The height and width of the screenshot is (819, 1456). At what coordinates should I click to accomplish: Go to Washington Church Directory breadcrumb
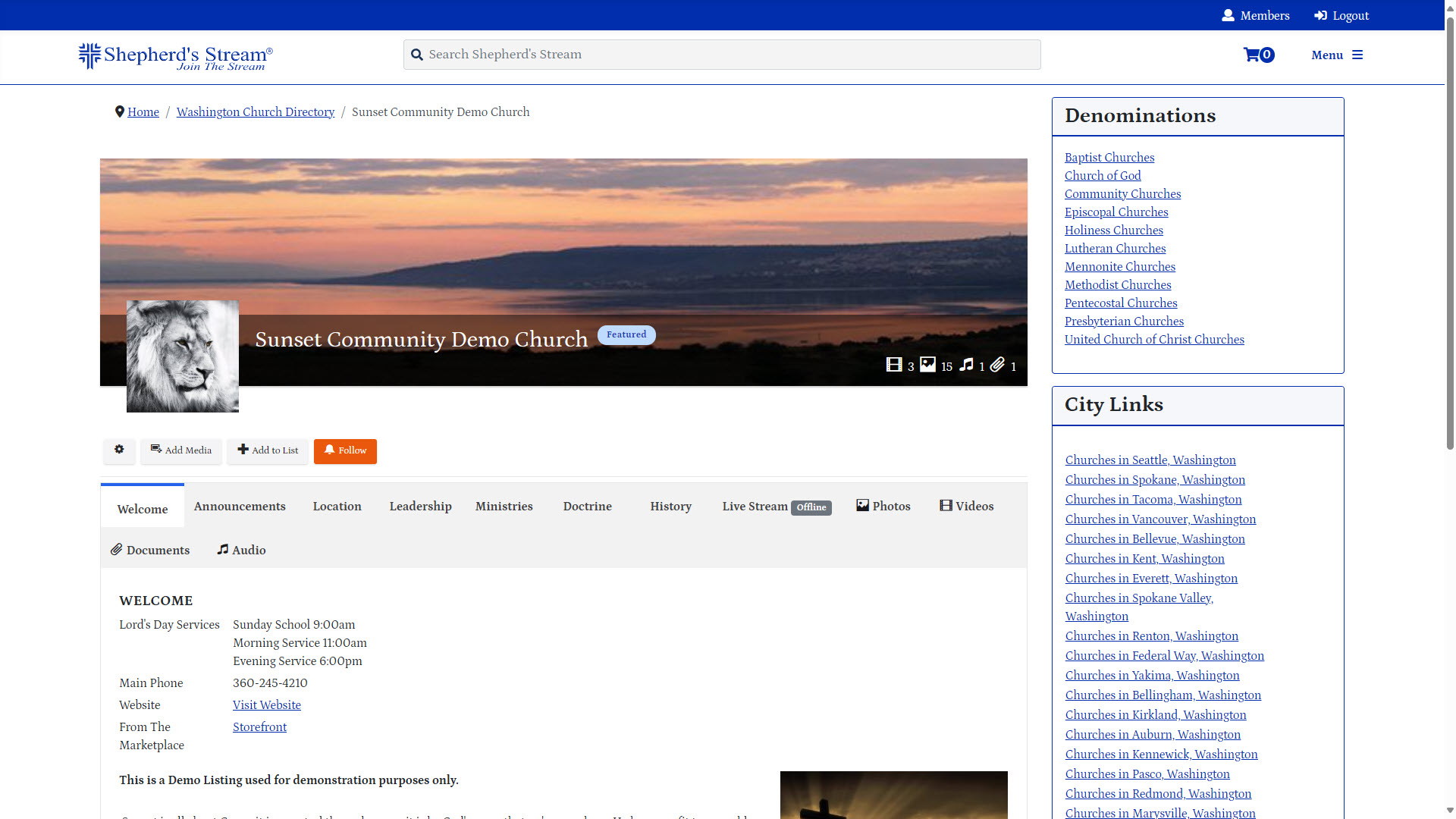255,111
